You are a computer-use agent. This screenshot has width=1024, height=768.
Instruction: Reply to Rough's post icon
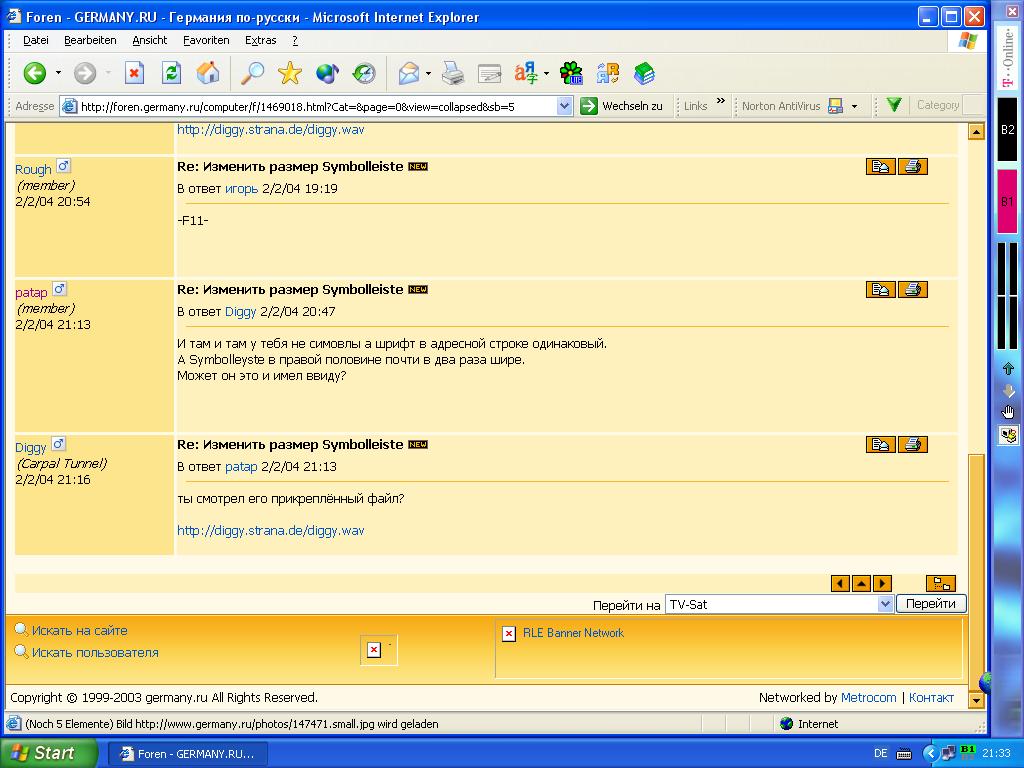pos(880,167)
